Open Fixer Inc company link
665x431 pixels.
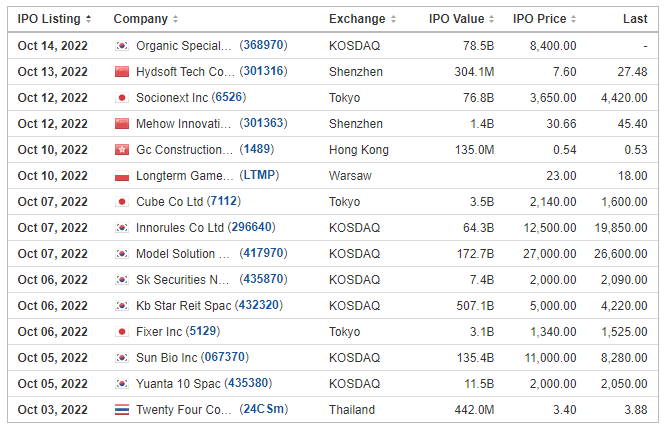[159, 332]
